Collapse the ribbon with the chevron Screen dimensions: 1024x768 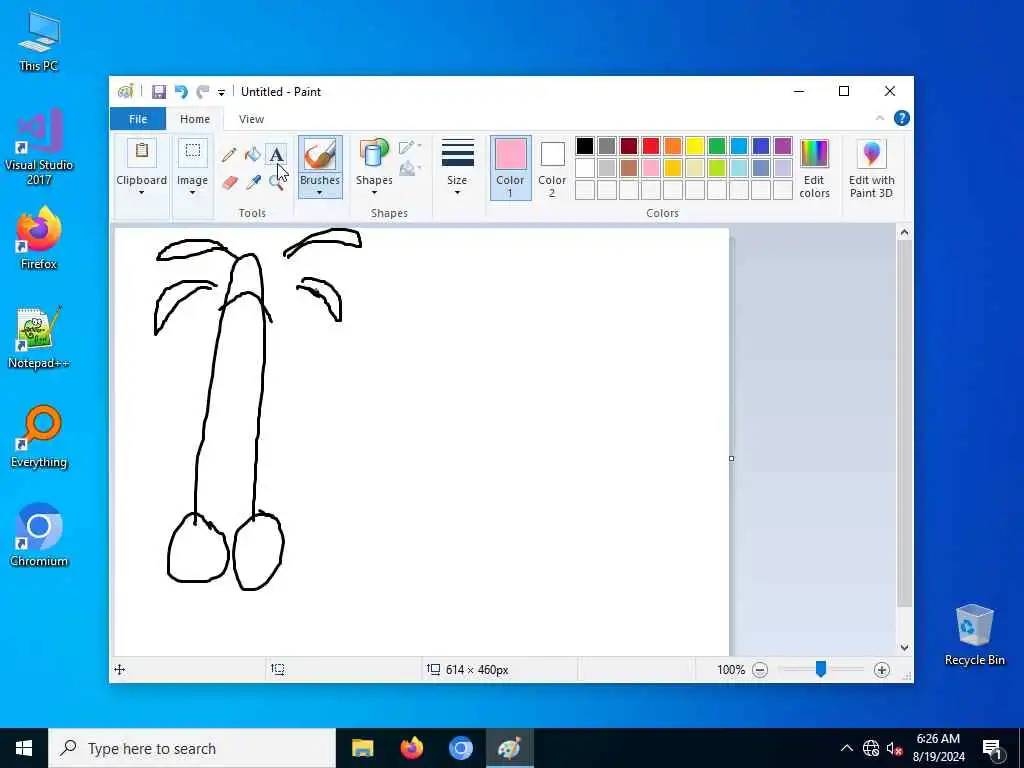click(x=880, y=118)
